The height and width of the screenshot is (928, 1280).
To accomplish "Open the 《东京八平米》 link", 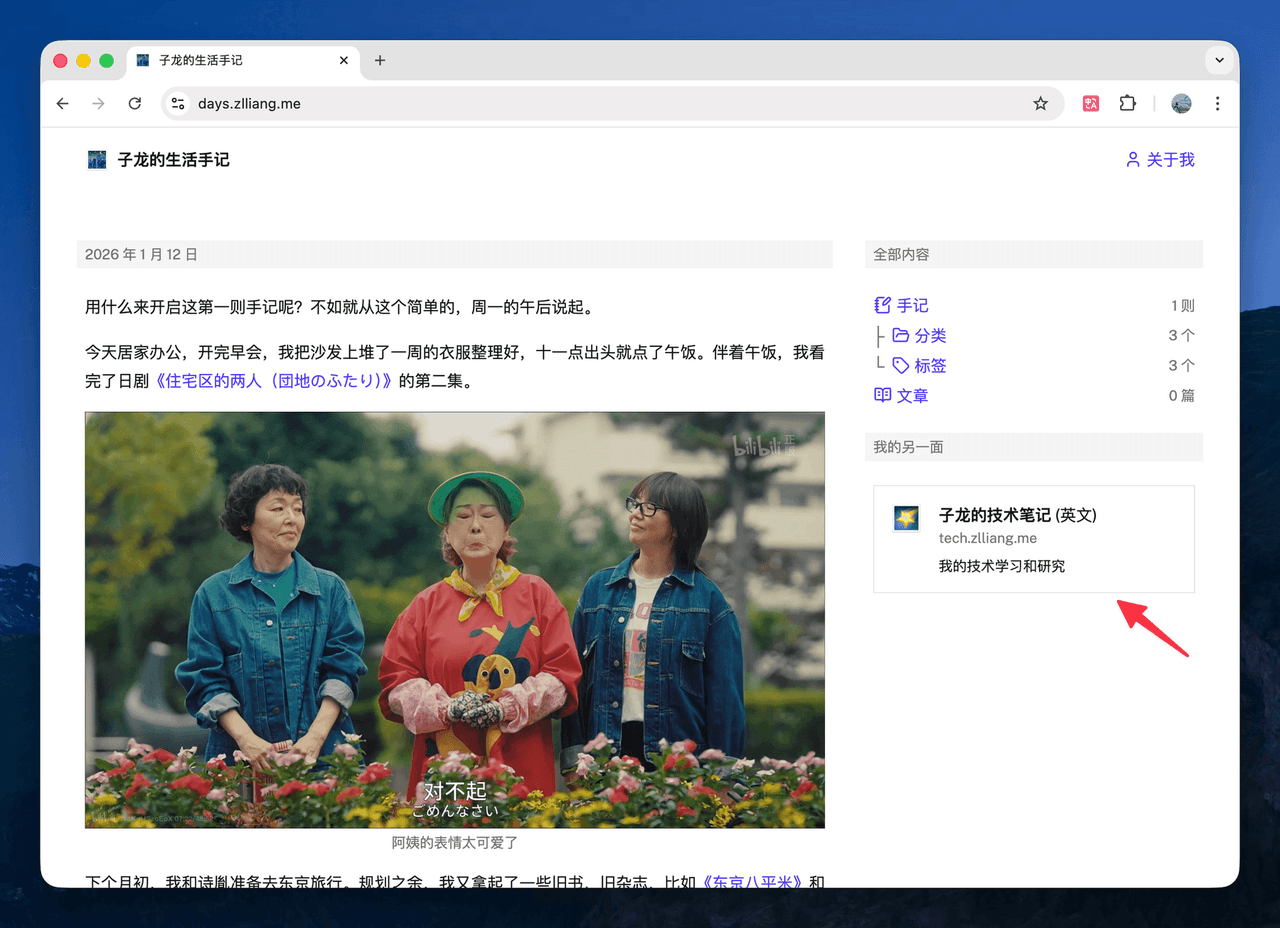I will coord(752,882).
